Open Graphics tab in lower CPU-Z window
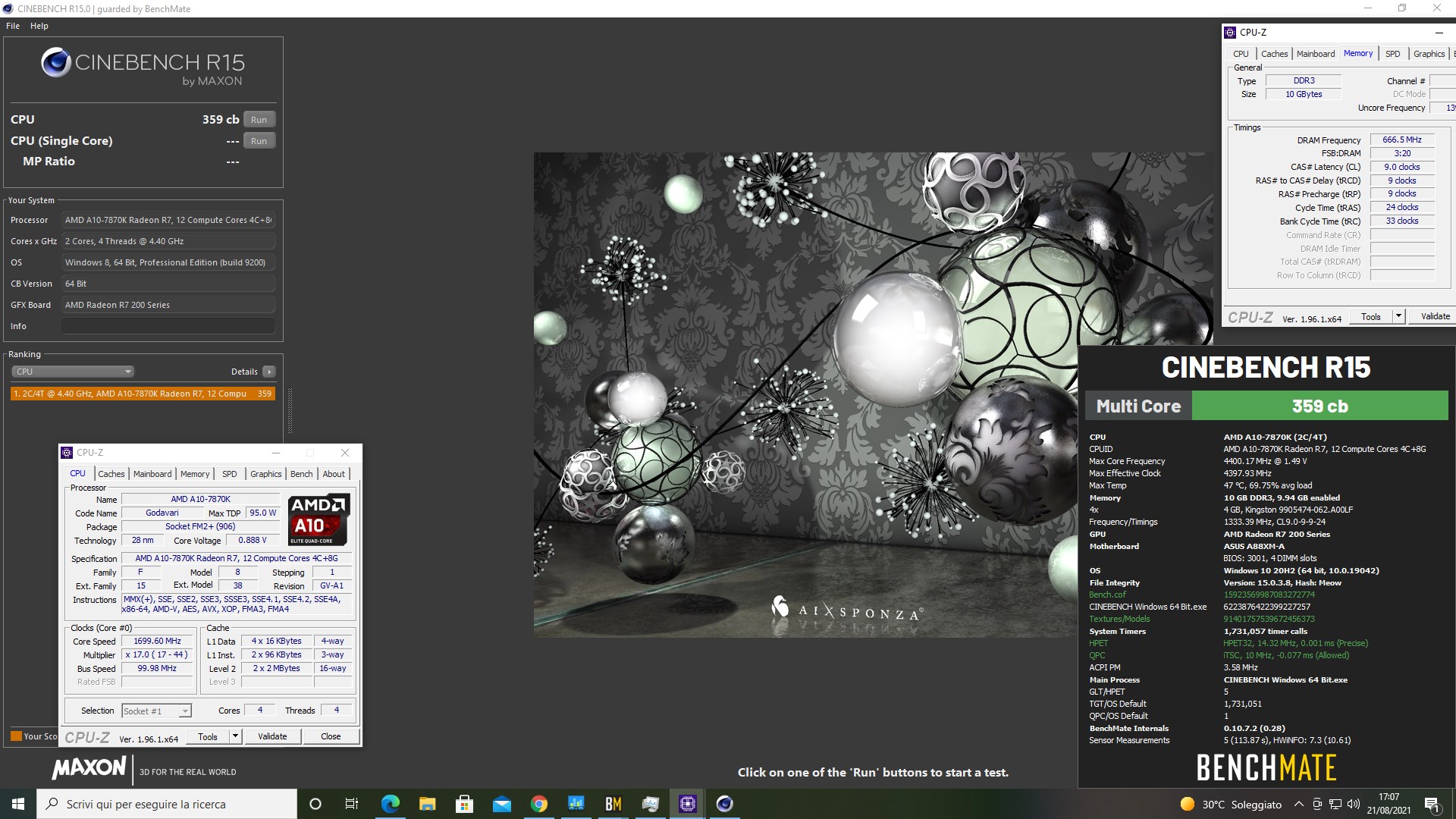 [266, 474]
